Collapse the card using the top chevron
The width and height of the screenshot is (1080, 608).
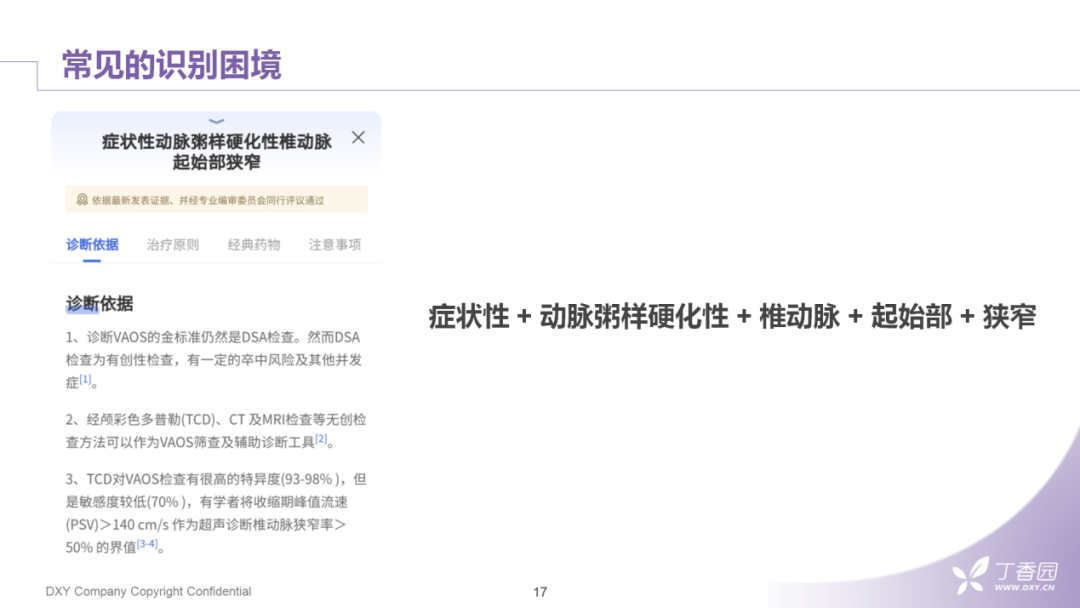click(216, 121)
